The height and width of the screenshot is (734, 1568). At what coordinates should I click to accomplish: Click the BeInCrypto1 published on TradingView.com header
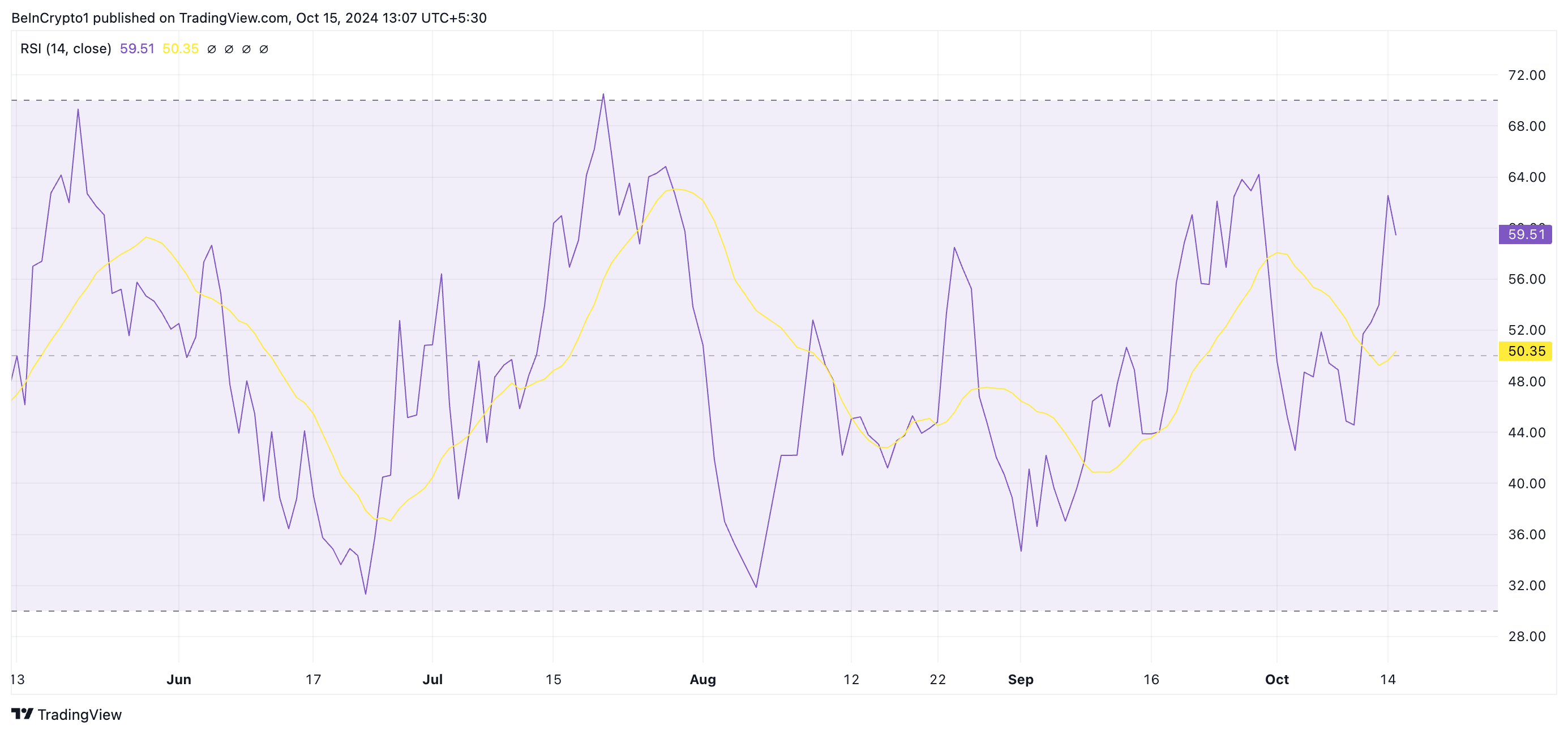click(249, 18)
